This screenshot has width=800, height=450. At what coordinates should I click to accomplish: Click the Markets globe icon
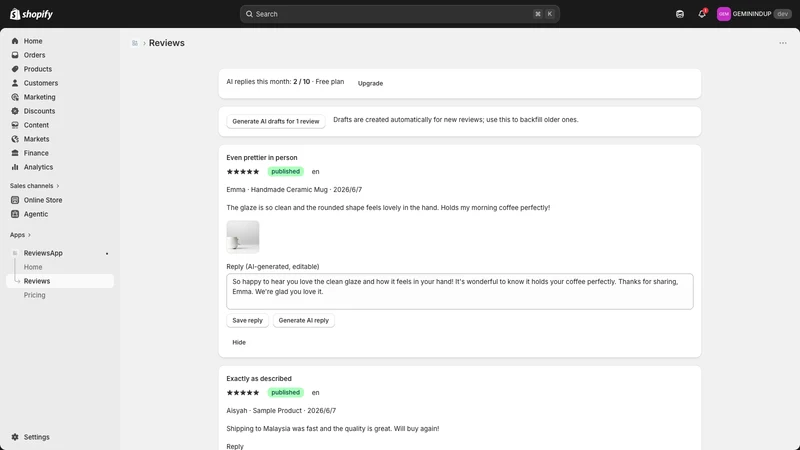pos(15,139)
